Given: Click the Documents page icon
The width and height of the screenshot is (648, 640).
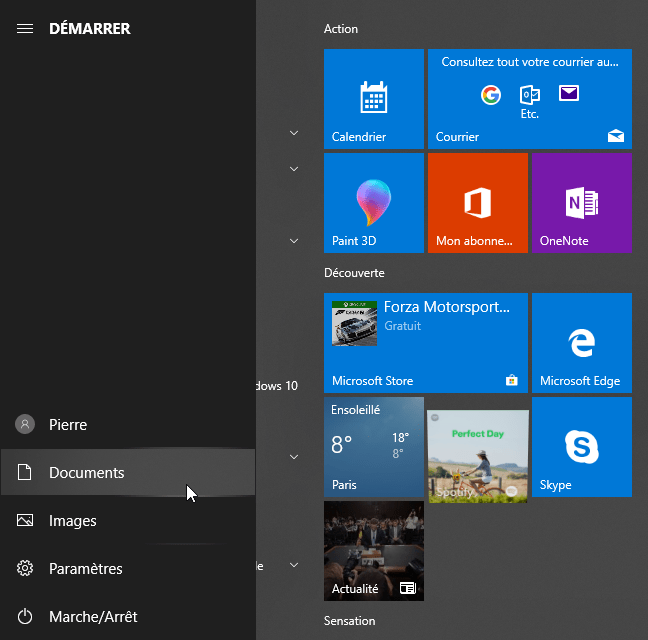Looking at the screenshot, I should pos(24,472).
